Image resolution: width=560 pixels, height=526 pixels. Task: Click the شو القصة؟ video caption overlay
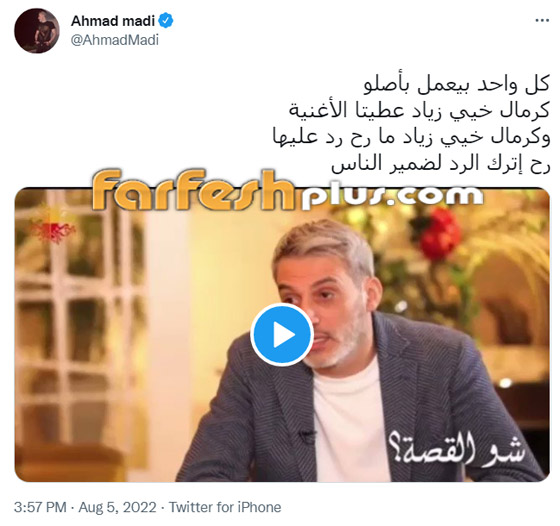pyautogui.click(x=456, y=450)
